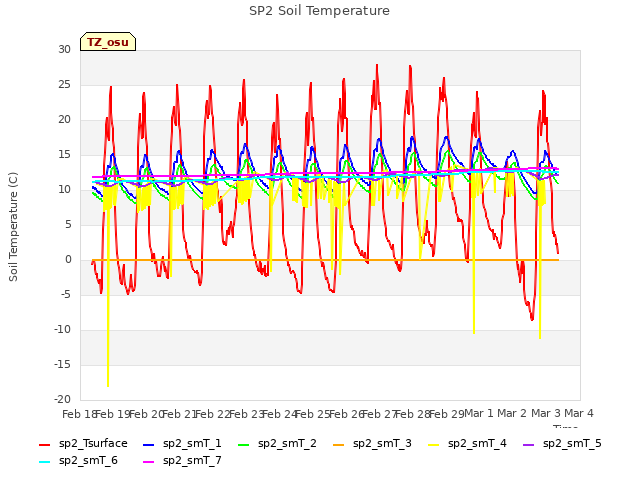This screenshot has width=640, height=480.
Task: Click the 15 y-axis tick label
Action: coord(64,155)
